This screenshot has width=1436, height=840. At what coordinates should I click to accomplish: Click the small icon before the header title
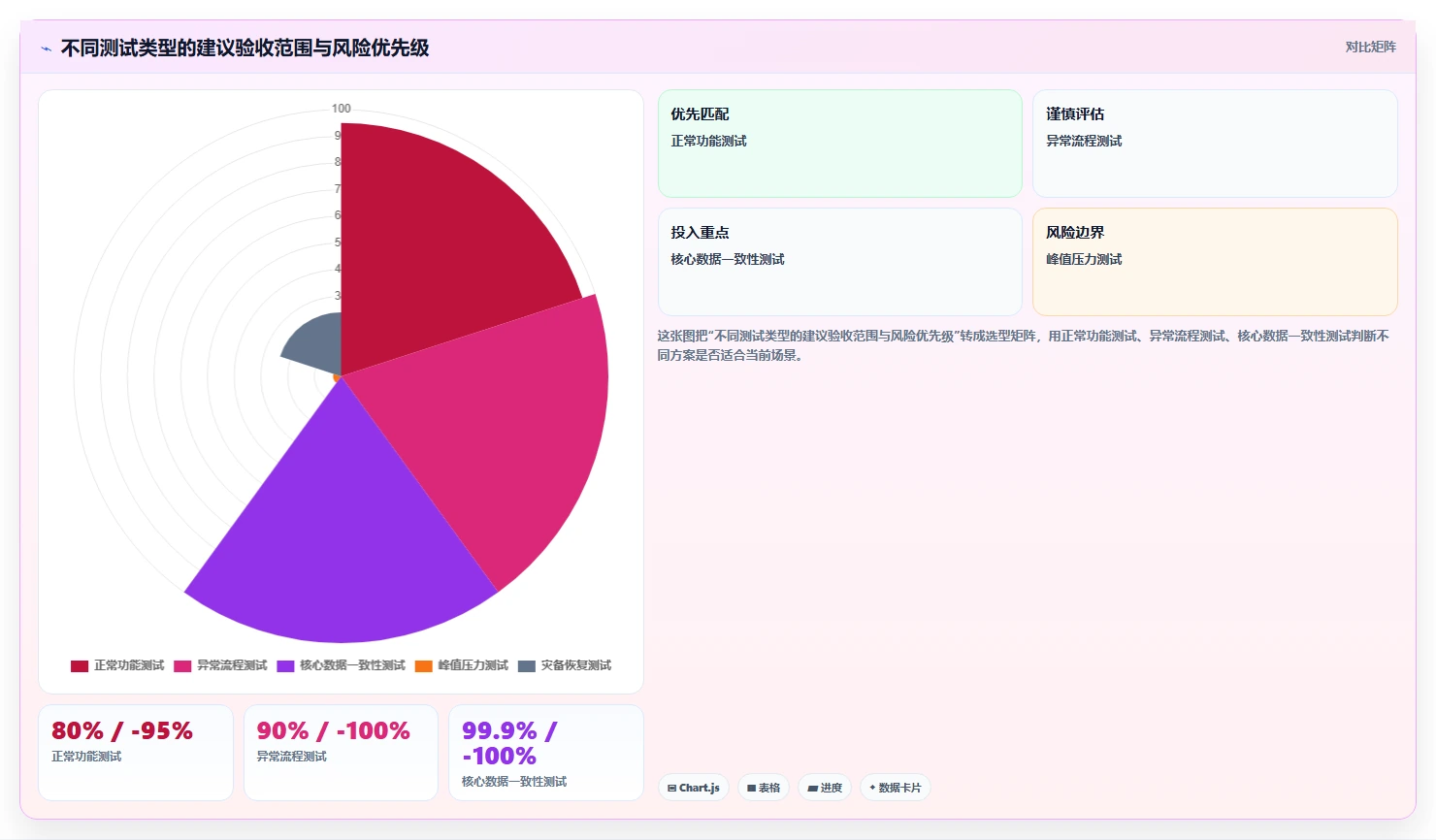click(x=46, y=48)
